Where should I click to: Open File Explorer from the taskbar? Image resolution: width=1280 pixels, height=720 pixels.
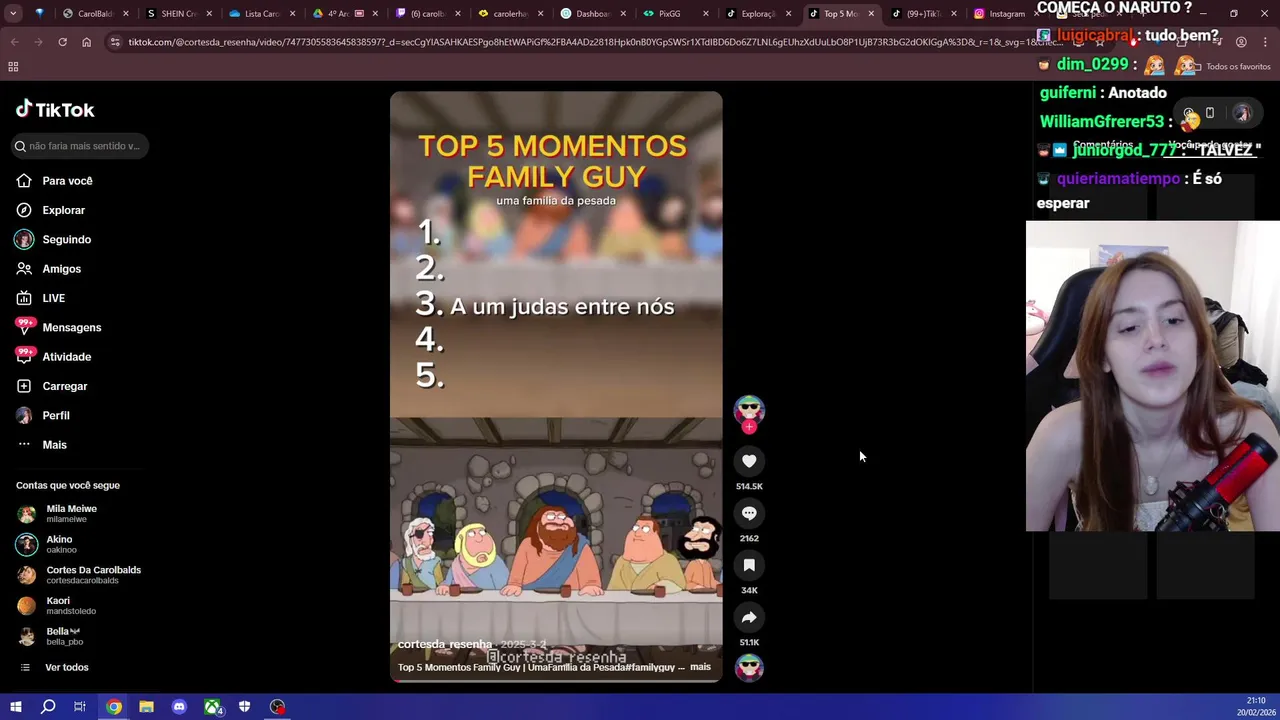pos(146,707)
